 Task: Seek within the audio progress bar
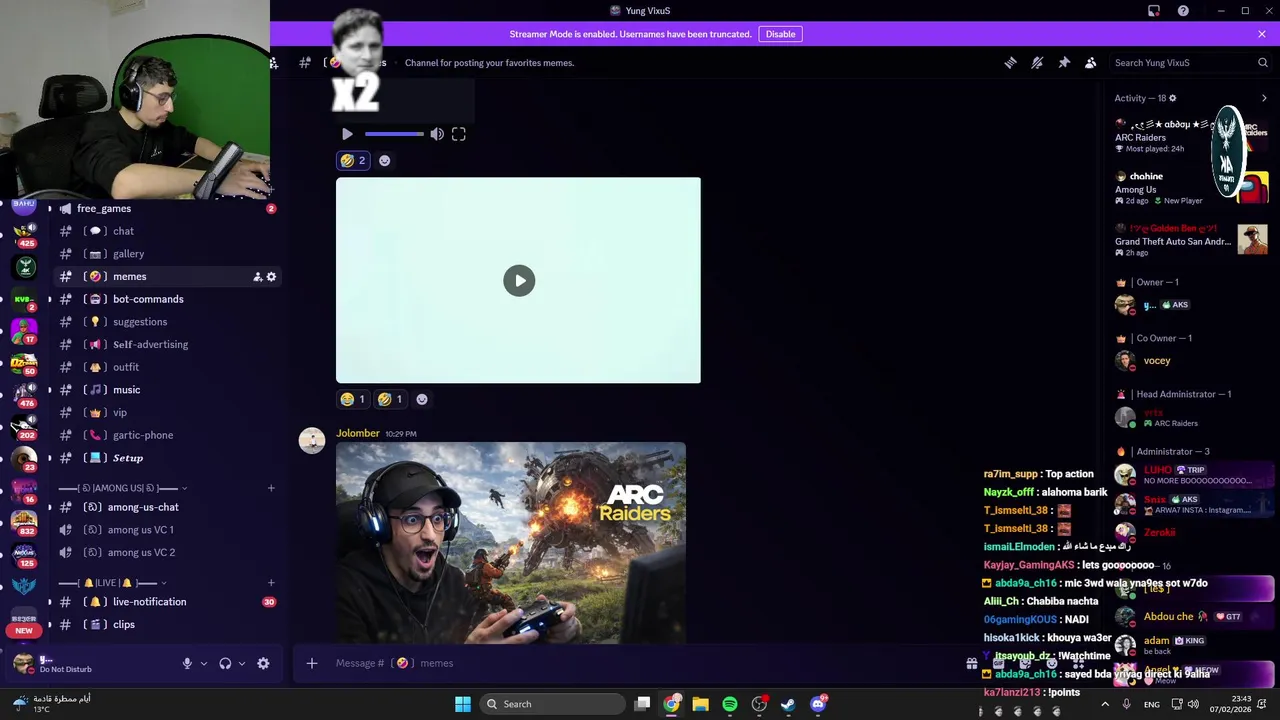point(394,134)
